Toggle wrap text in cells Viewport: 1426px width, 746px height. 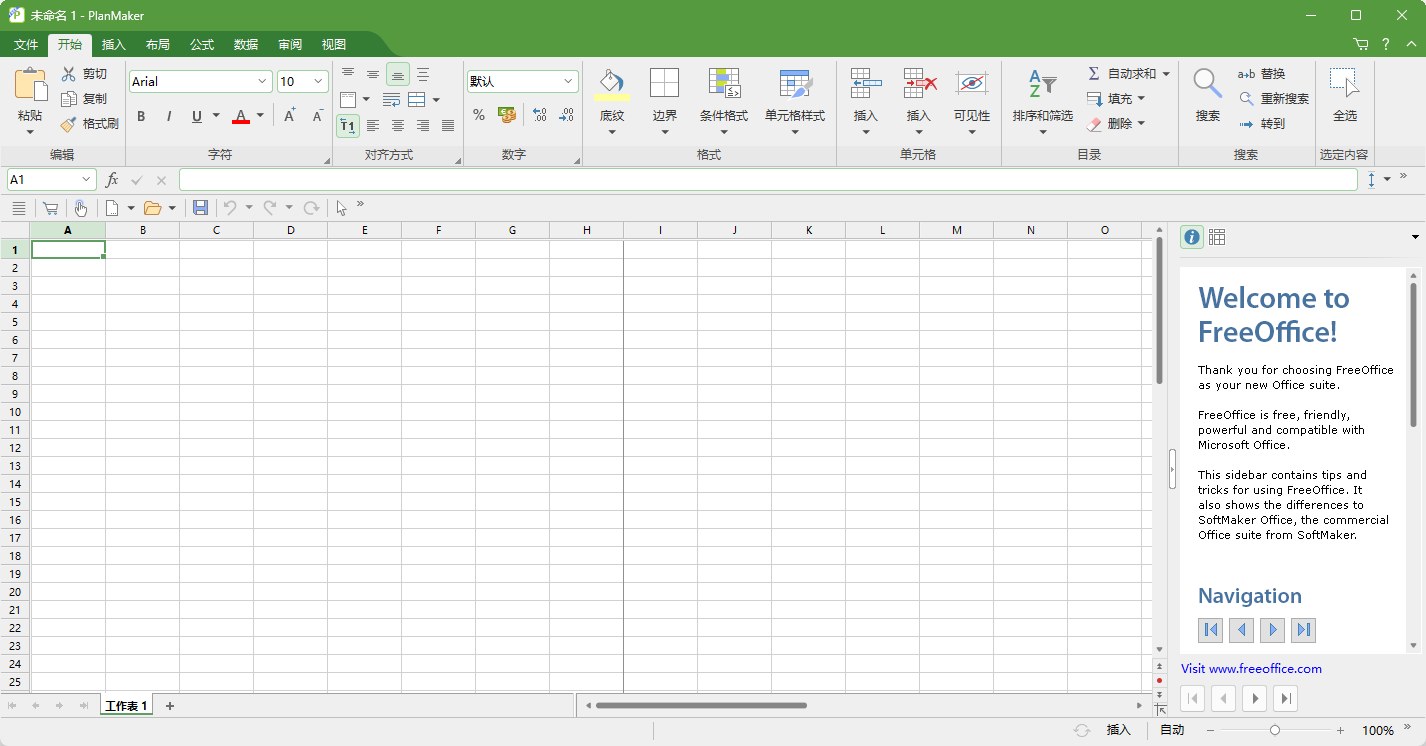[x=391, y=99]
